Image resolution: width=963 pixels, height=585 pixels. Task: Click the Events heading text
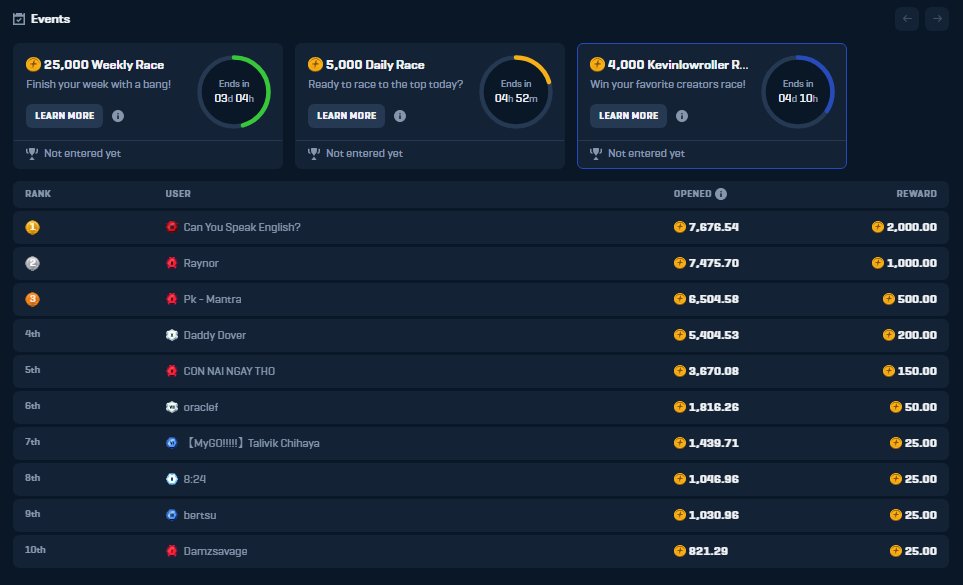pos(50,19)
